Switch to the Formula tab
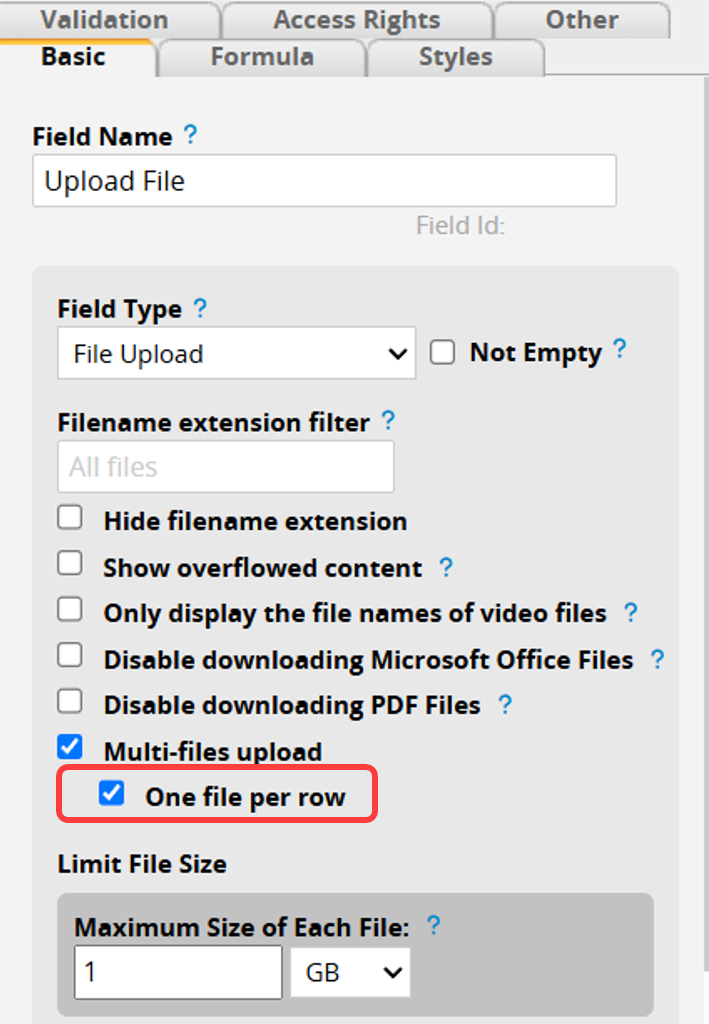This screenshot has height=1024, width=709. click(262, 57)
